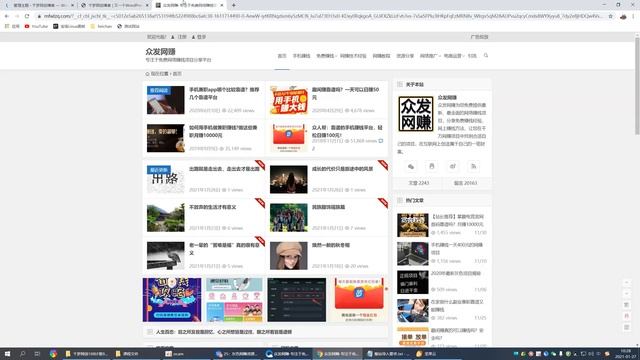Viewport: 640px width, 360px height.
Task: Click the 众发网赚 logo image in about widget
Action: click(x=416, y=114)
